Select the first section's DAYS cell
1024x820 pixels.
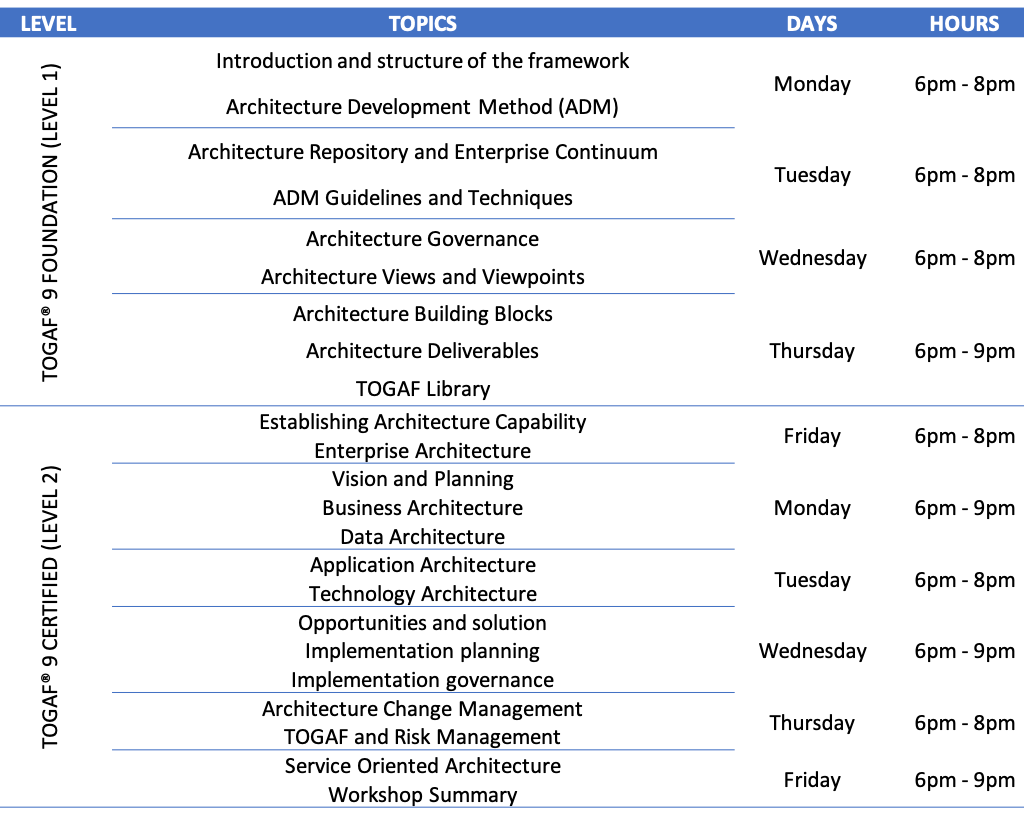coord(811,222)
